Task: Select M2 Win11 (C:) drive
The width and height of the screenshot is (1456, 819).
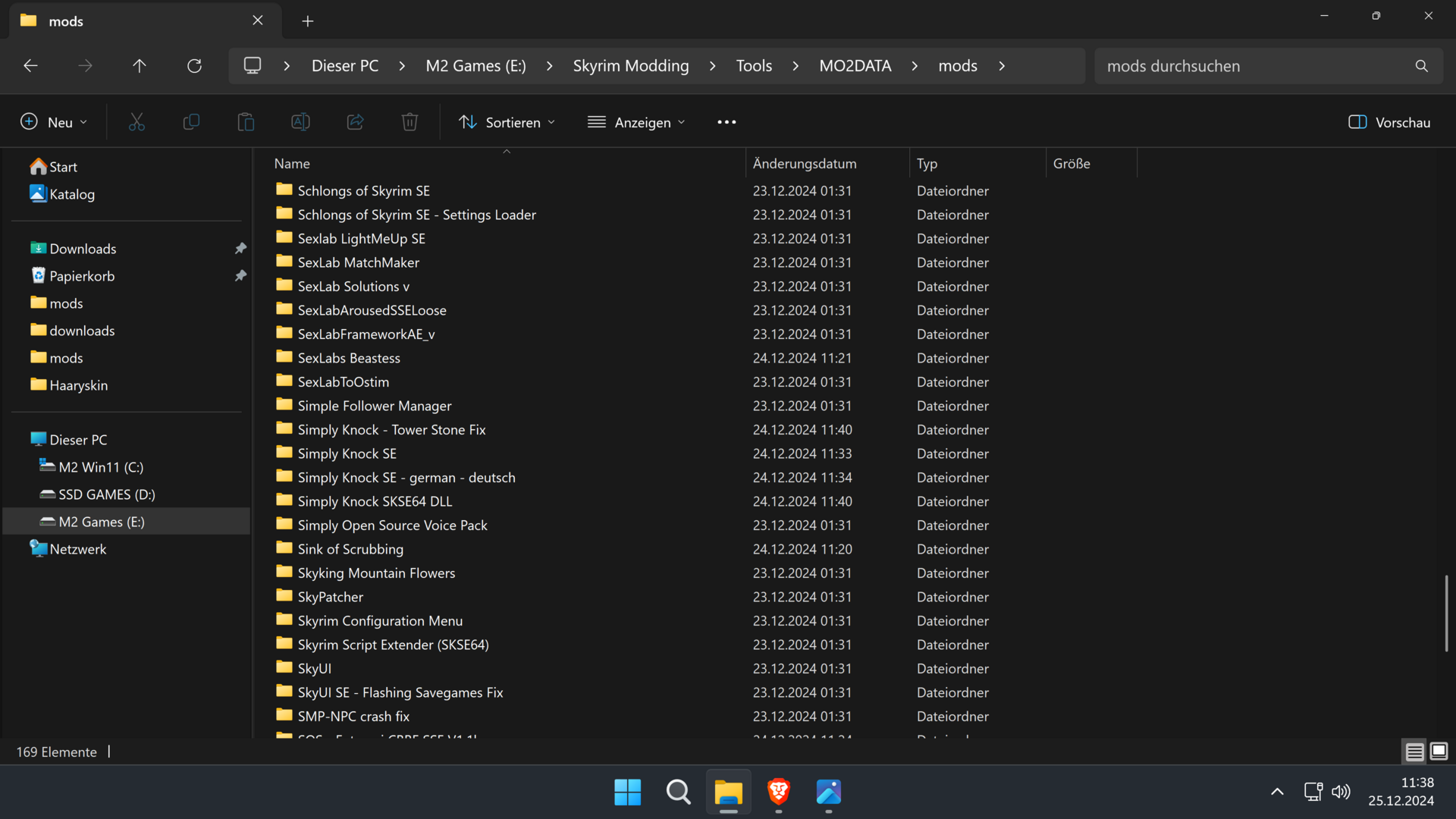Action: click(x=91, y=467)
